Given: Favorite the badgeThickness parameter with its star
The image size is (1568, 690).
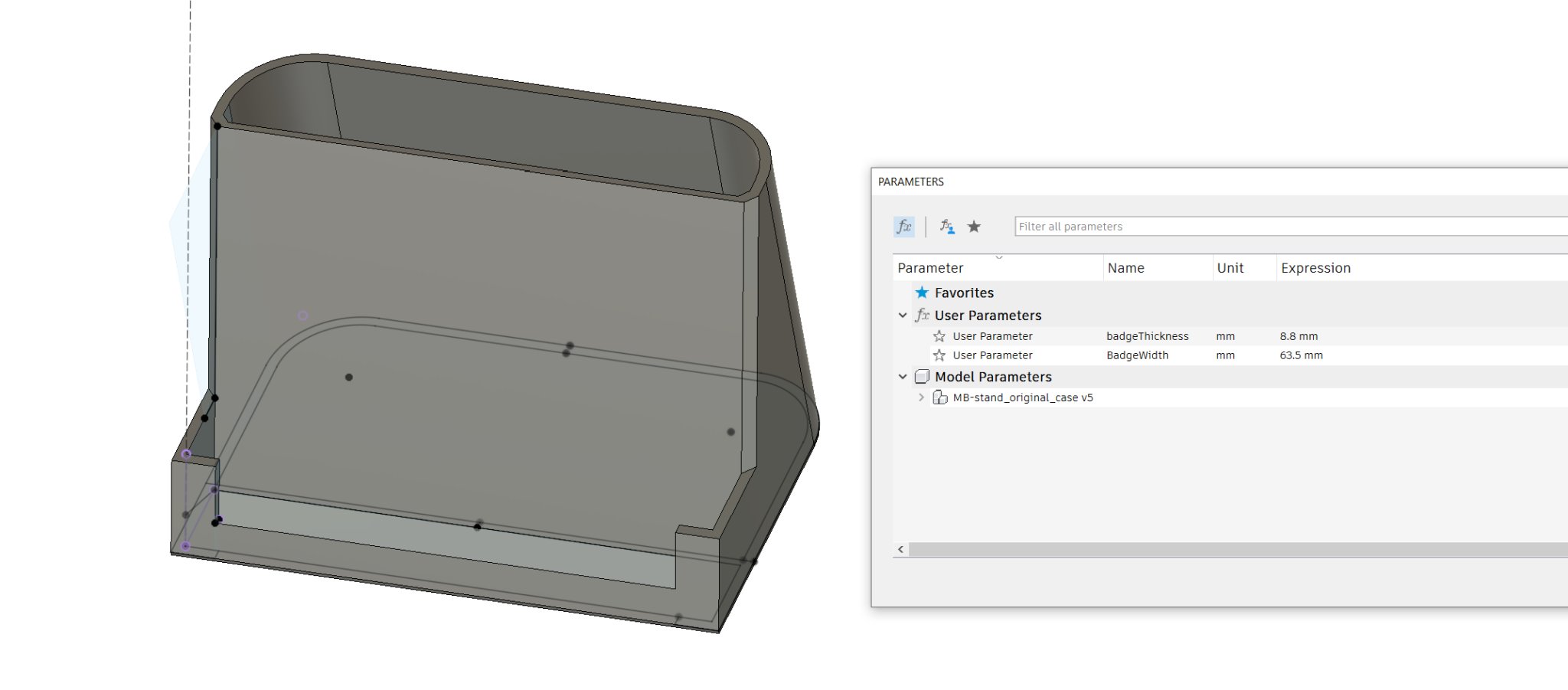Looking at the screenshot, I should coord(939,336).
